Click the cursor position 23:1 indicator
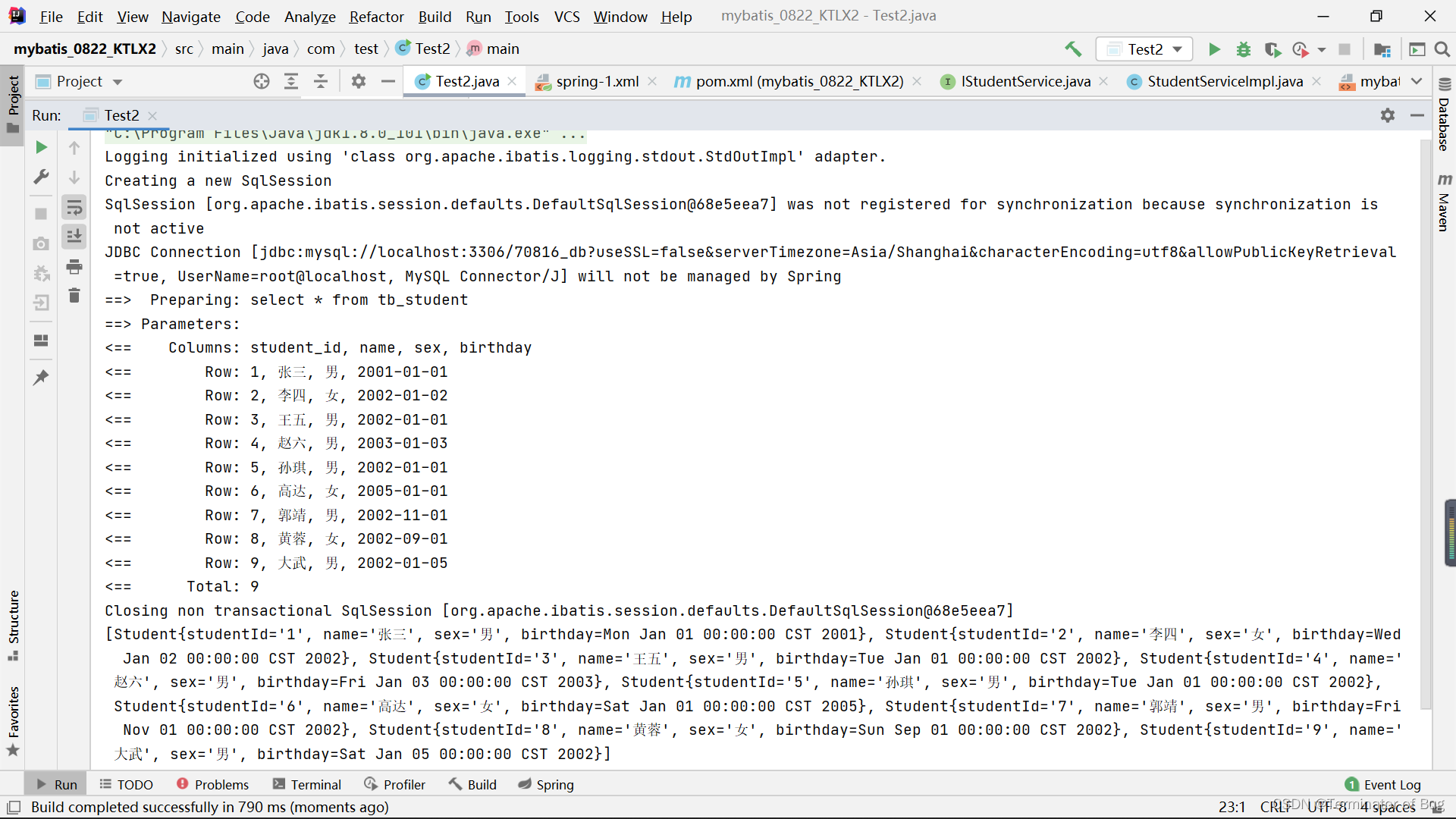 tap(1232, 807)
